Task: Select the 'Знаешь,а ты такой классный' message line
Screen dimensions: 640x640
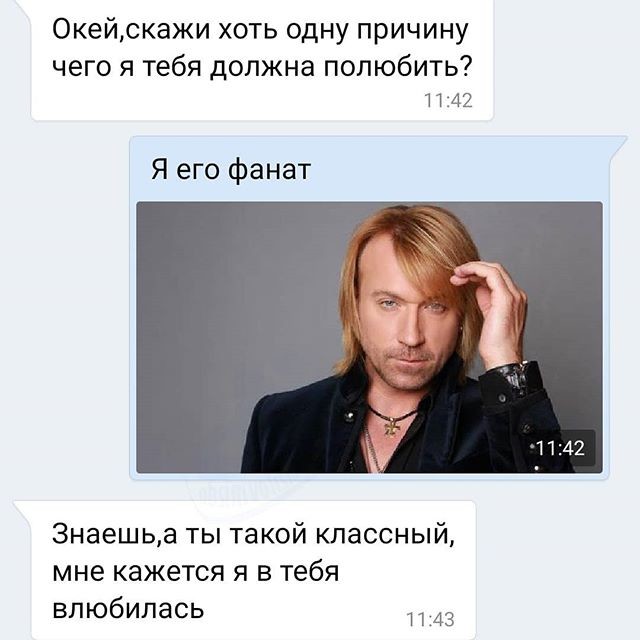Action: [x=253, y=534]
